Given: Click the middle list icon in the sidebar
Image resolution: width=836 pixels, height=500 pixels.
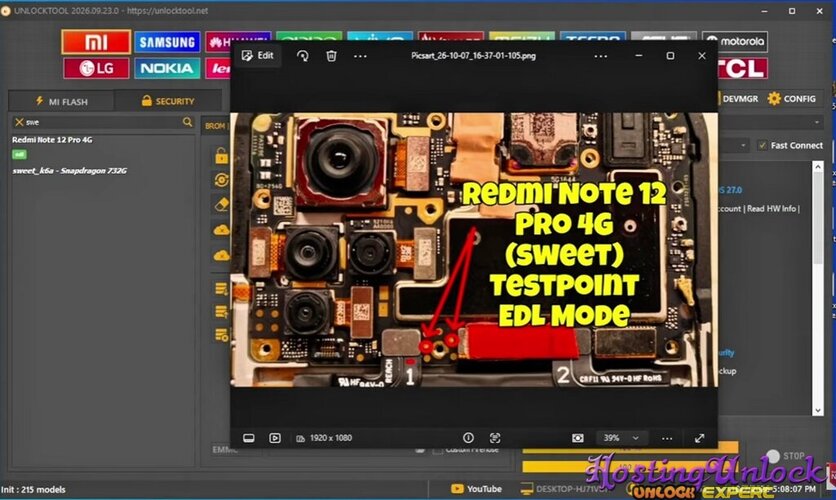Looking at the screenshot, I should [221, 311].
